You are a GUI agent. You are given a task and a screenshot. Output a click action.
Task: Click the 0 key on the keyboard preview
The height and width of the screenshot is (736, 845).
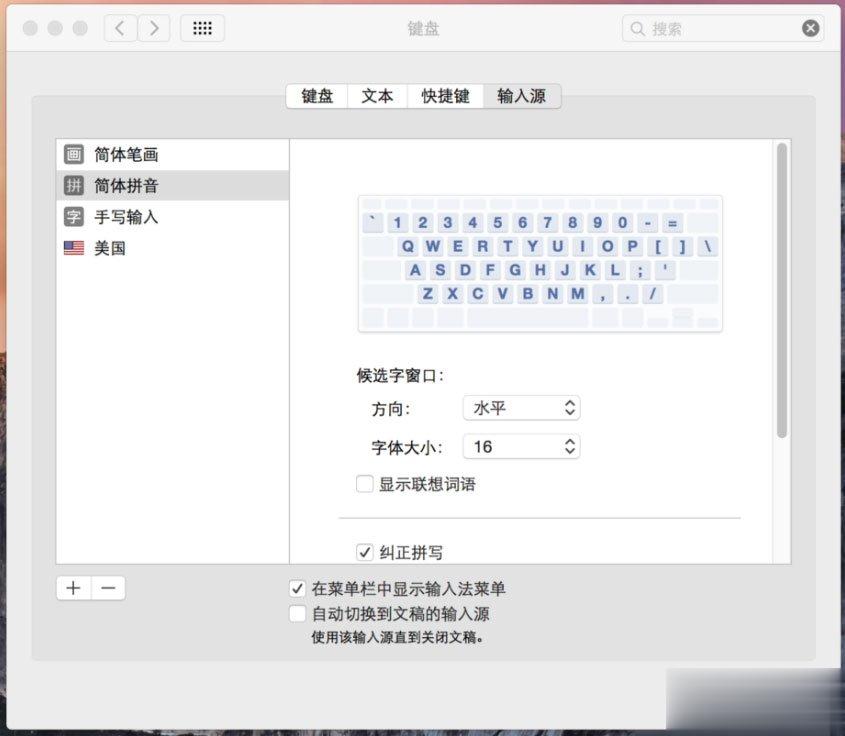622,223
